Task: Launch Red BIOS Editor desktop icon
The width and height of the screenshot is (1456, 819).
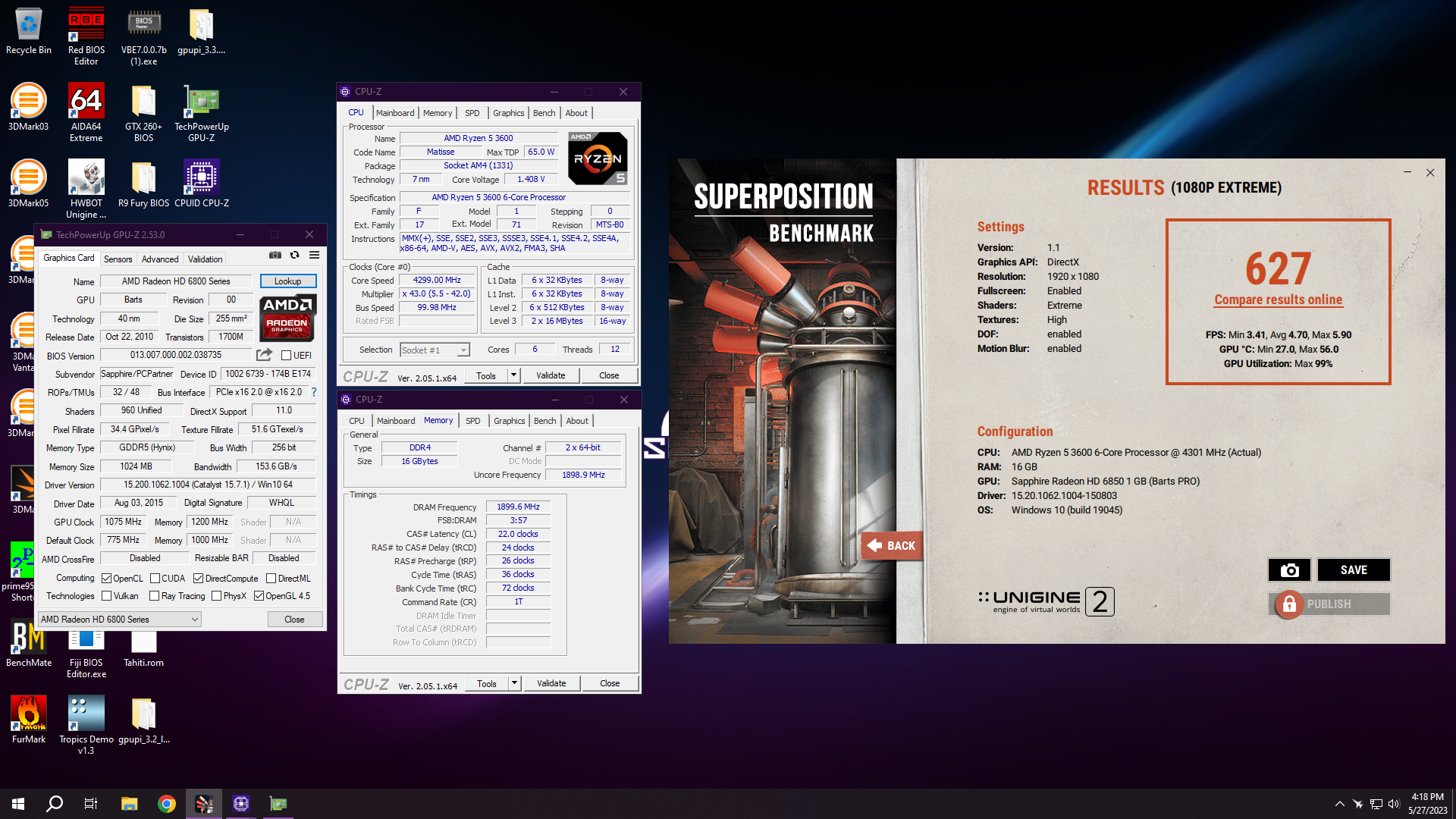Action: pyautogui.click(x=86, y=36)
